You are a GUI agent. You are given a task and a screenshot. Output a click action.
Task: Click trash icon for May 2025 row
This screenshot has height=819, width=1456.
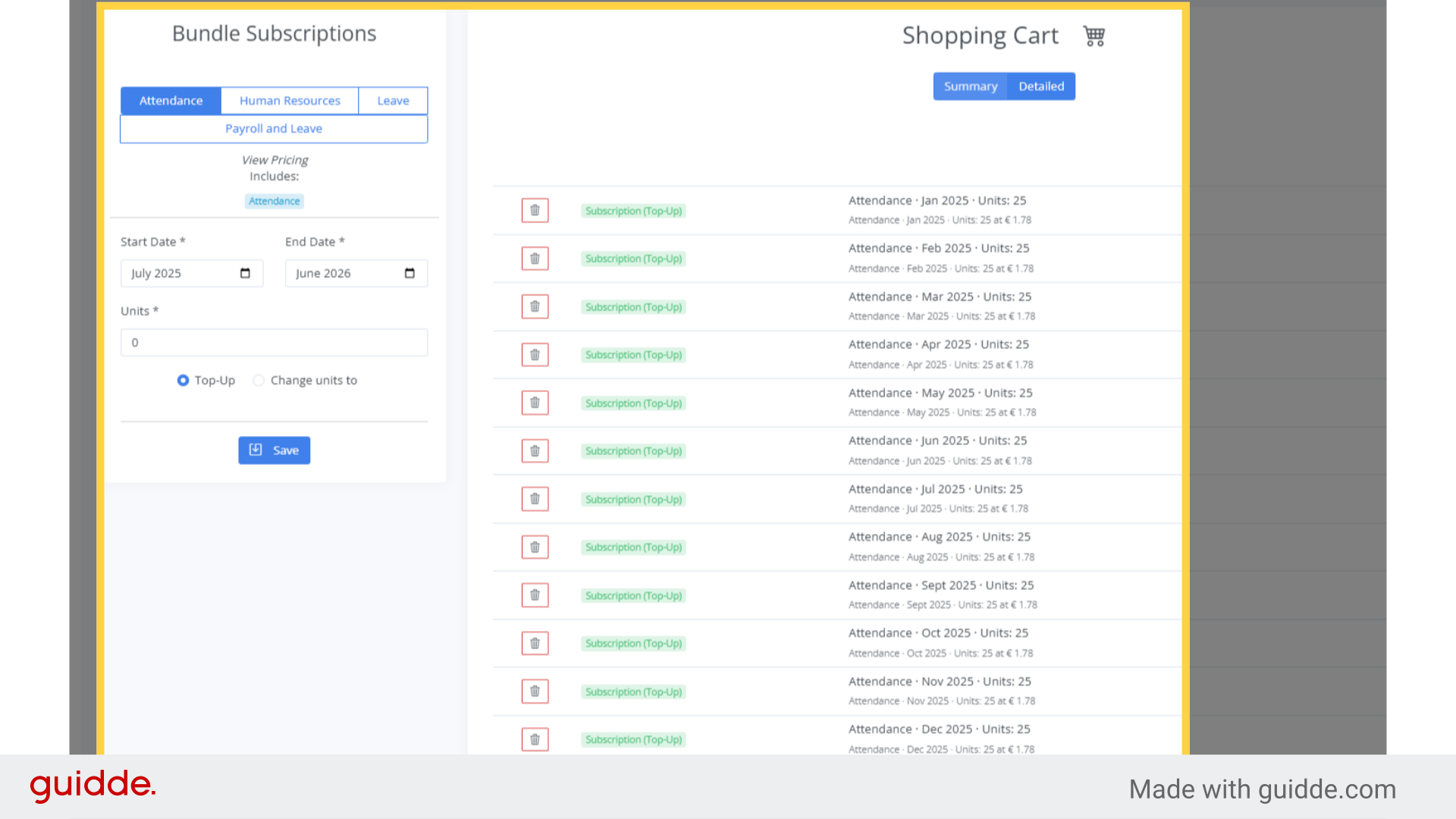pyautogui.click(x=535, y=403)
